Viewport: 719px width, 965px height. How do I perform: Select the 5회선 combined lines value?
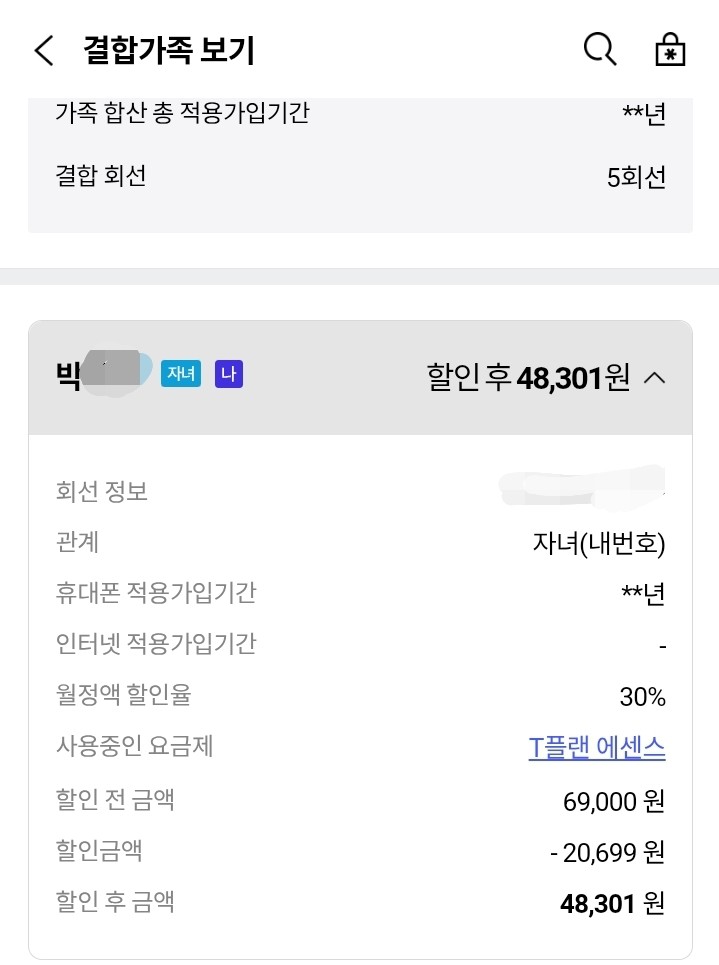(x=636, y=177)
